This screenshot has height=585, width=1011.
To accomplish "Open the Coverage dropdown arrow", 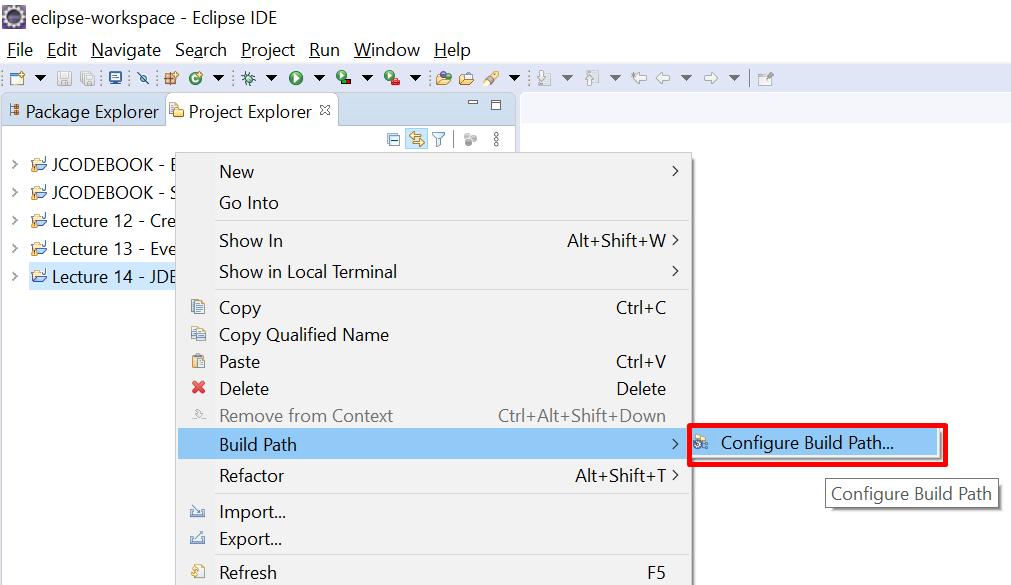I will [368, 79].
